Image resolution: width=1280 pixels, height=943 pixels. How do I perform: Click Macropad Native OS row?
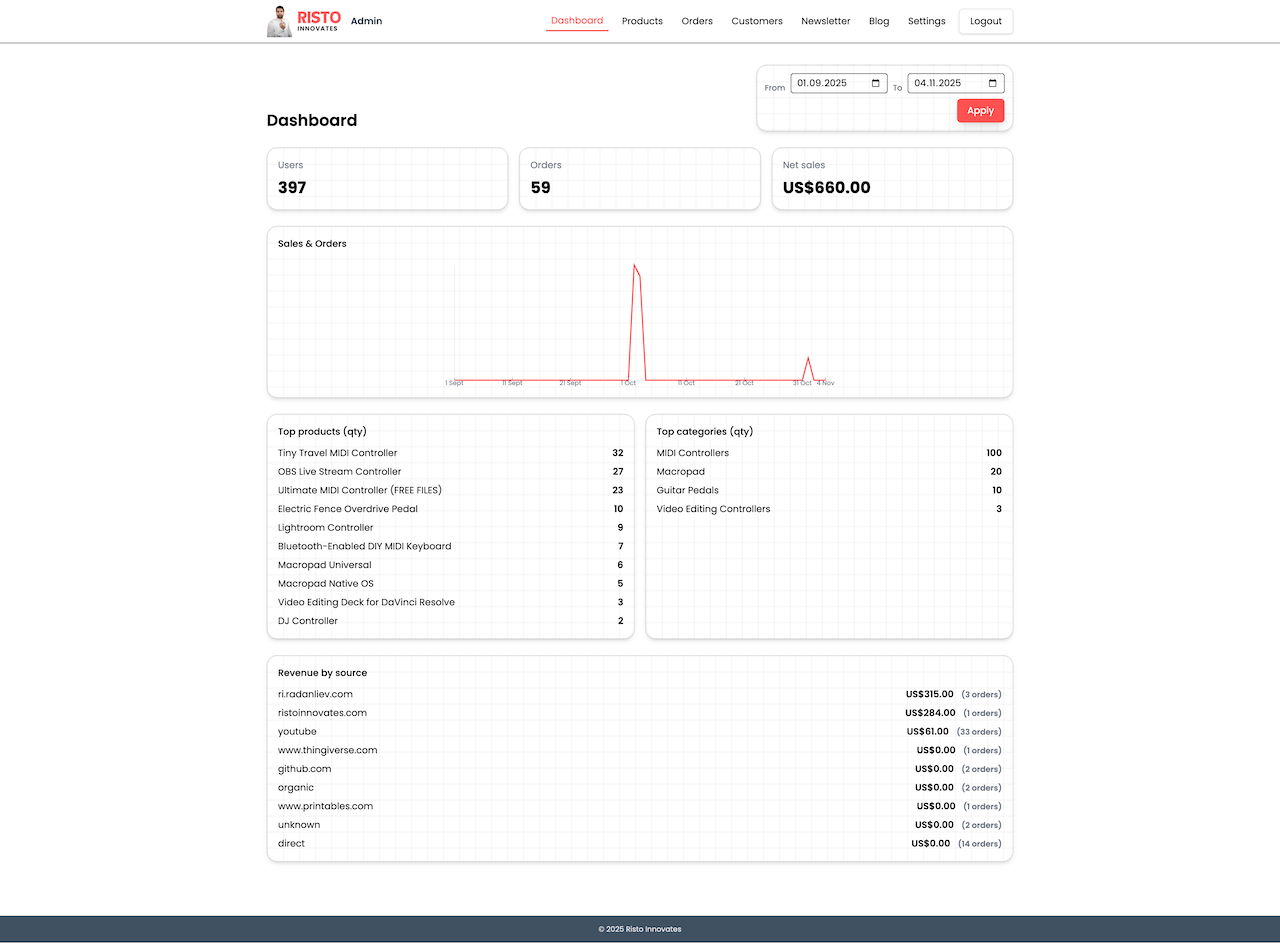click(450, 584)
